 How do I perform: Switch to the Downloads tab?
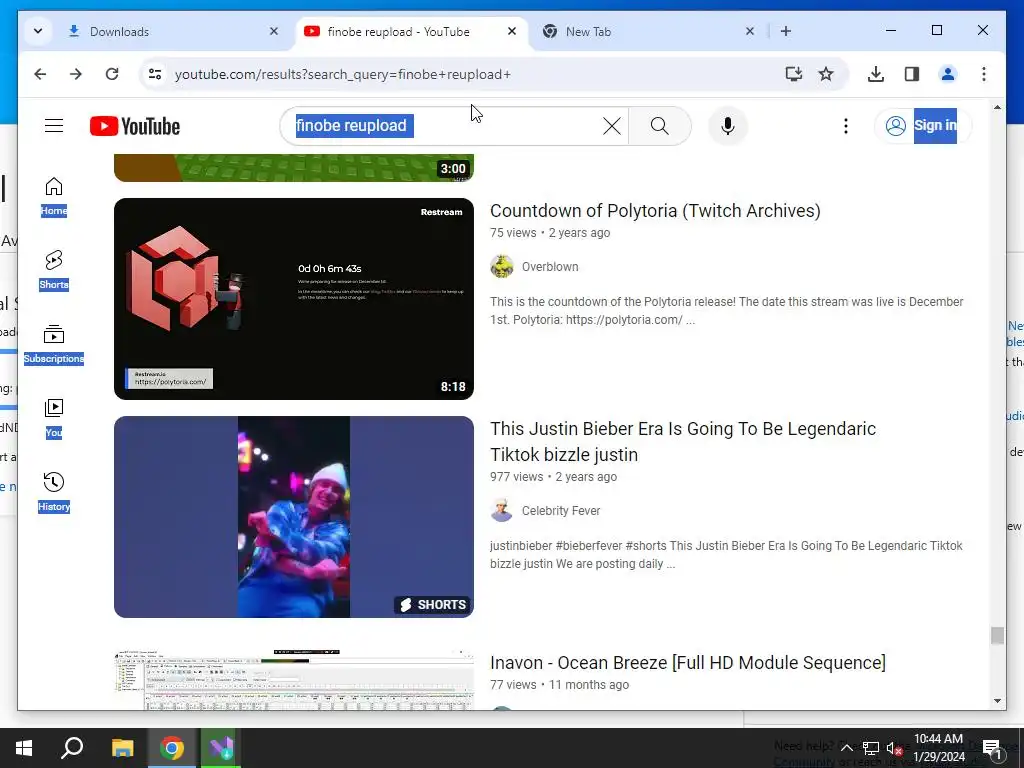click(170, 31)
